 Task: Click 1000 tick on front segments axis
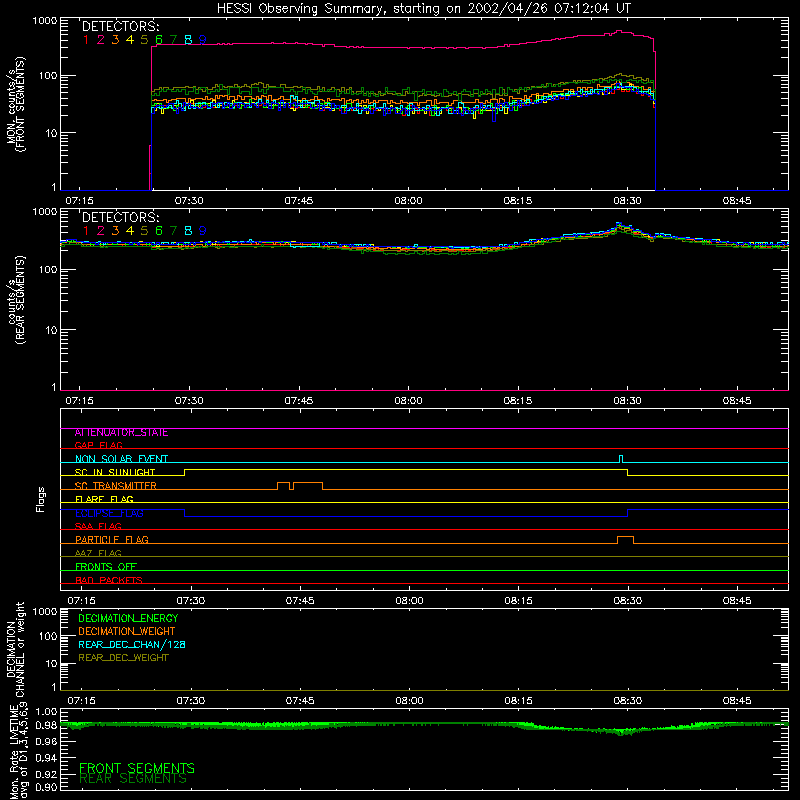pyautogui.click(x=45, y=21)
